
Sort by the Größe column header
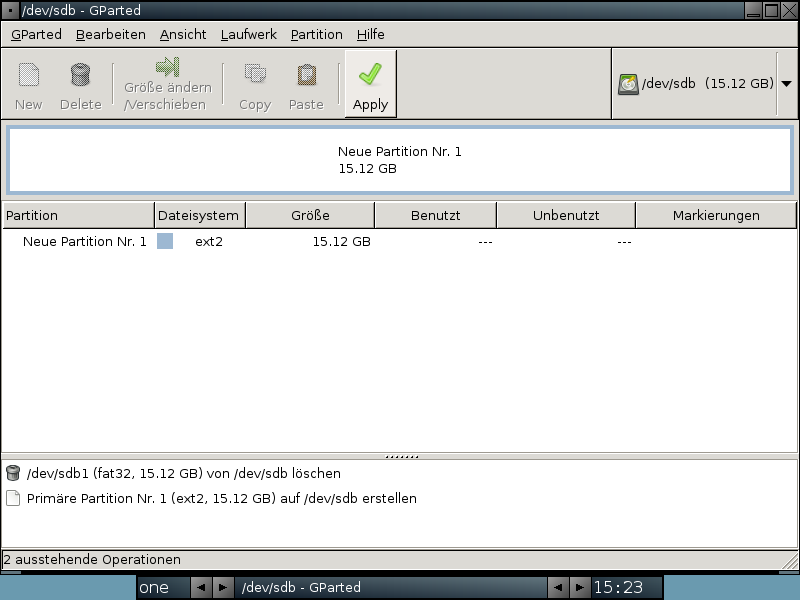coord(310,215)
